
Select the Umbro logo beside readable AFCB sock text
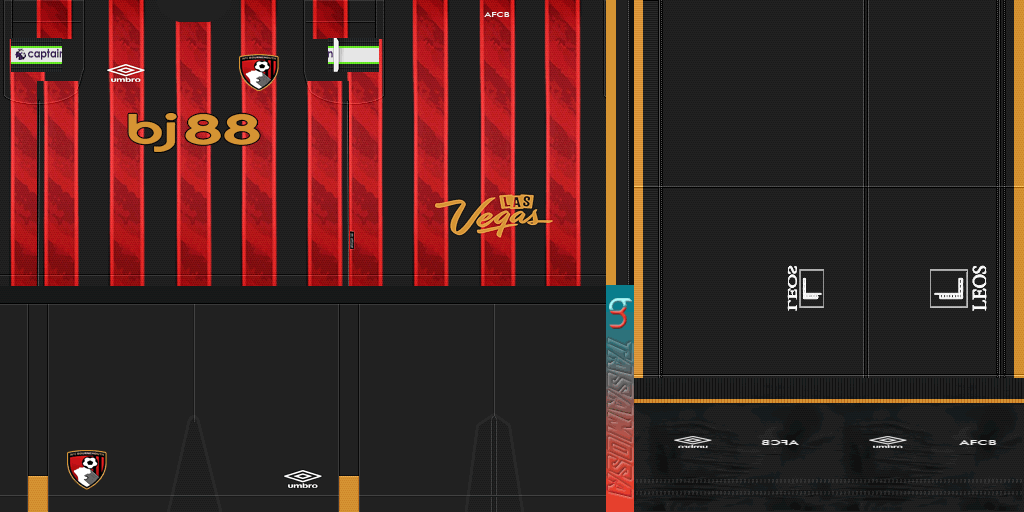pos(887,441)
